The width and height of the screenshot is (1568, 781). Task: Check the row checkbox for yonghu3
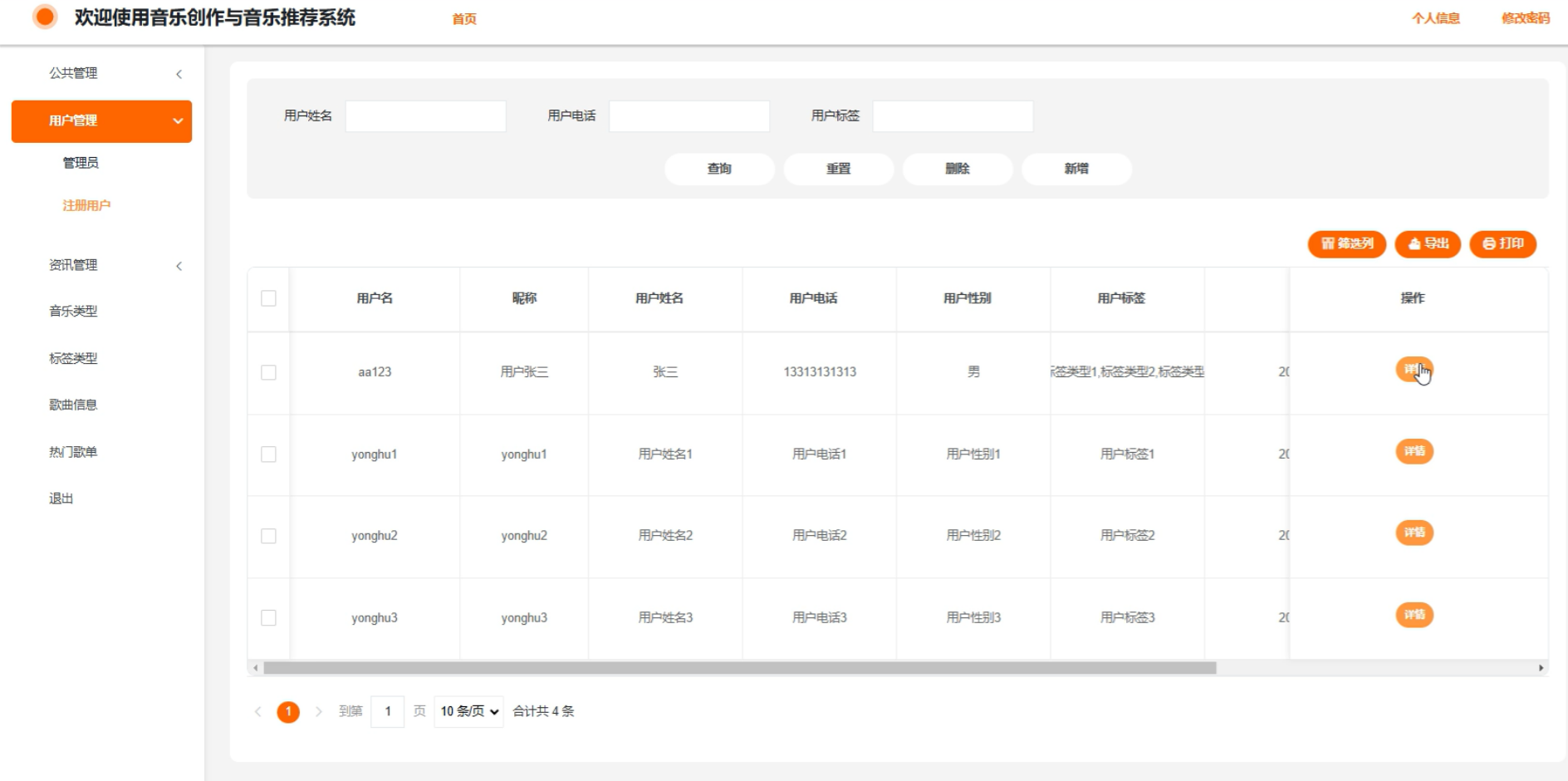(x=268, y=617)
